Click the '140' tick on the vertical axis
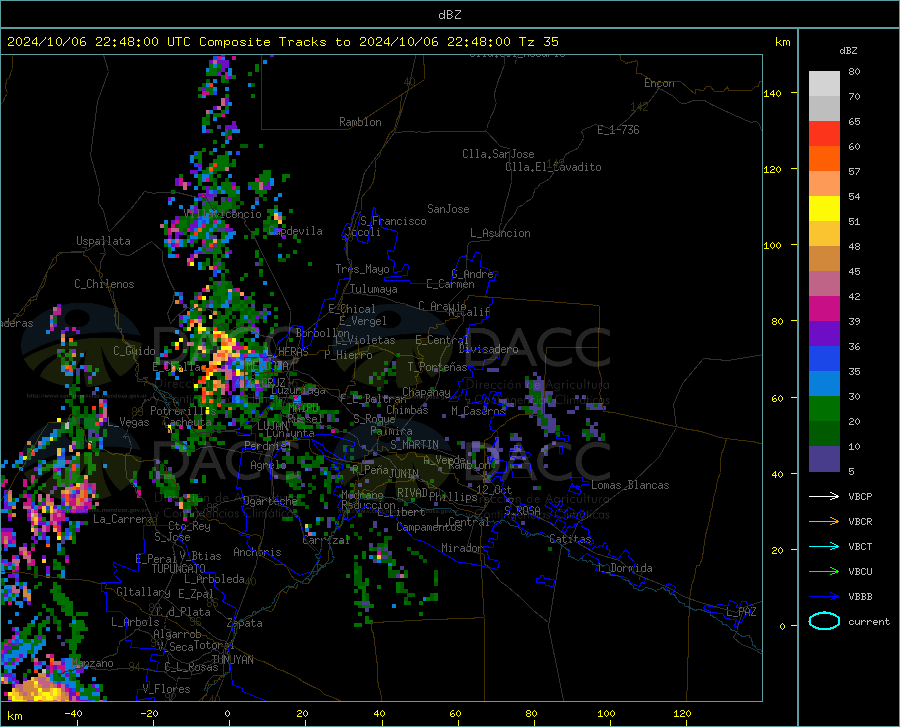 tap(772, 93)
